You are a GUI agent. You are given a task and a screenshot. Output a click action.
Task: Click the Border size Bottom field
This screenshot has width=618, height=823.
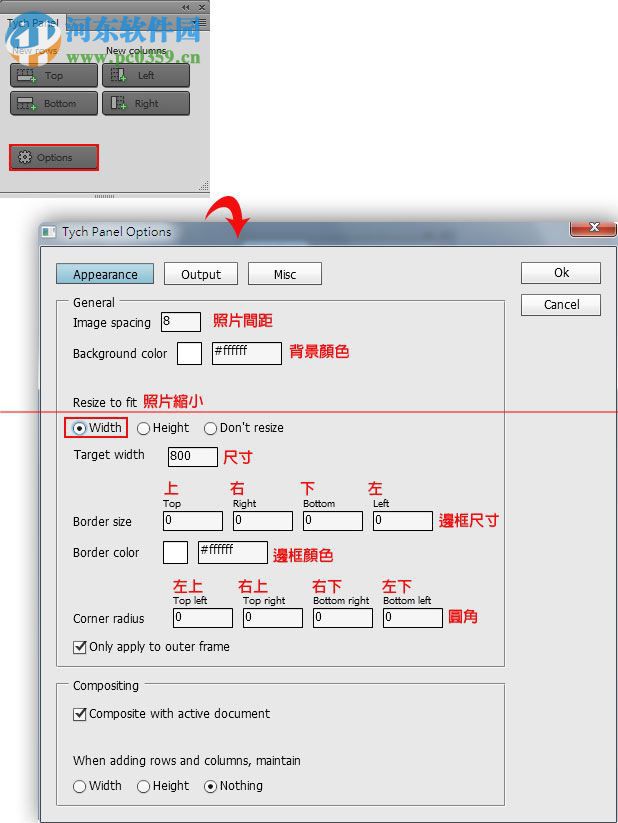point(333,521)
